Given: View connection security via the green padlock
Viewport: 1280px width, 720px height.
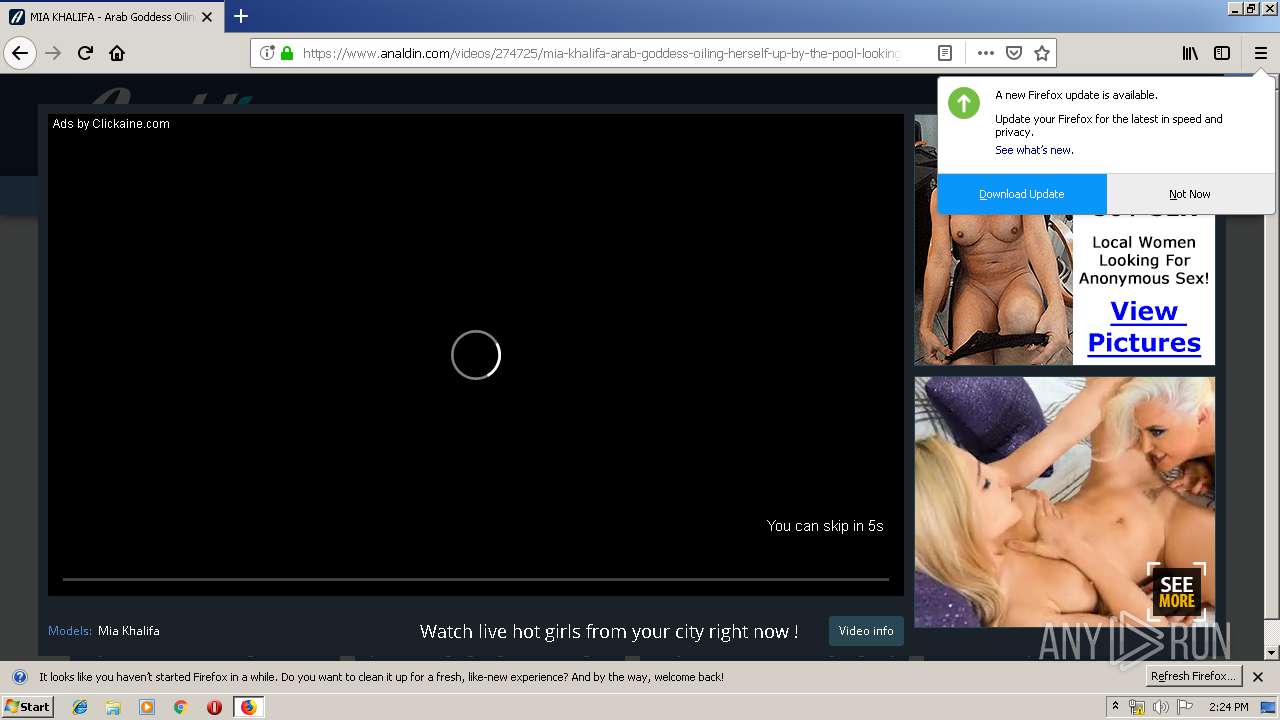Looking at the screenshot, I should click(287, 53).
